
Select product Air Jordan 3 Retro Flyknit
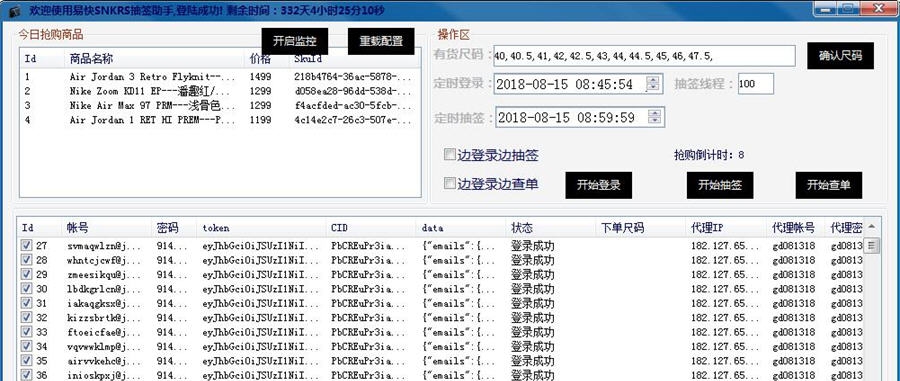tap(152, 77)
